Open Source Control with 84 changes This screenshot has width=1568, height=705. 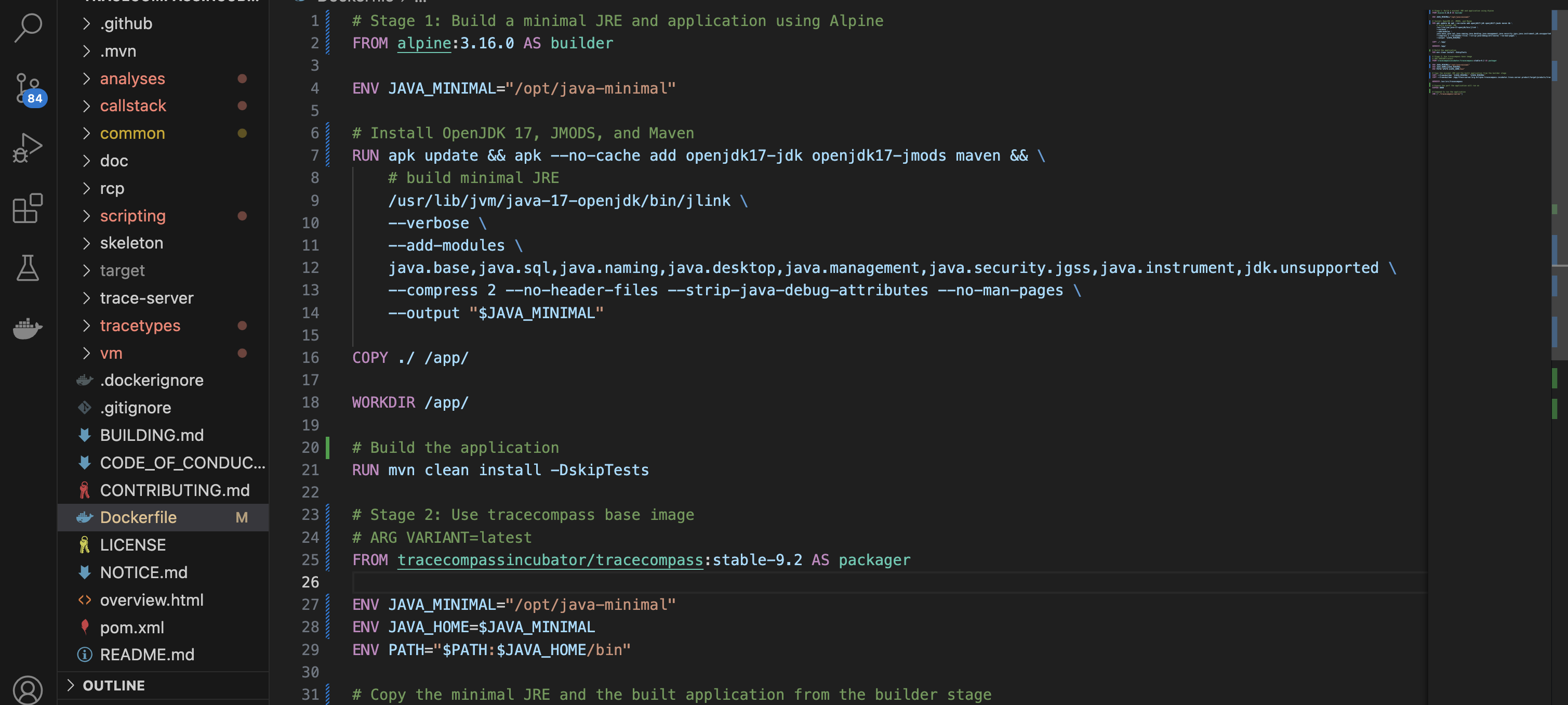[28, 88]
